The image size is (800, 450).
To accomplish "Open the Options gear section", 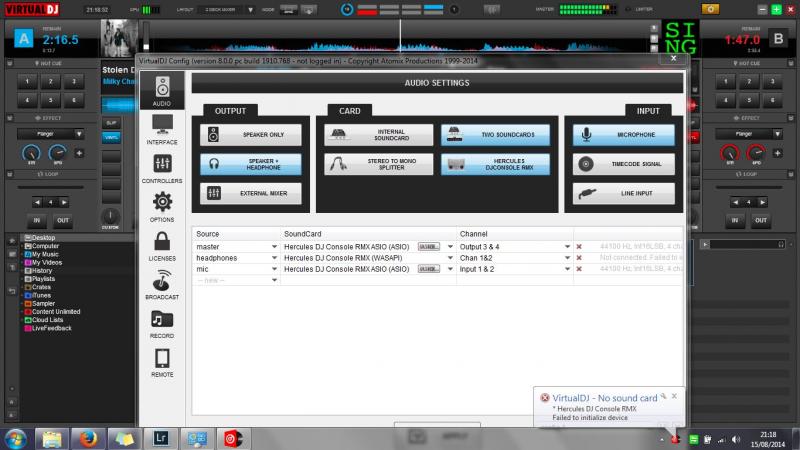I will point(162,207).
